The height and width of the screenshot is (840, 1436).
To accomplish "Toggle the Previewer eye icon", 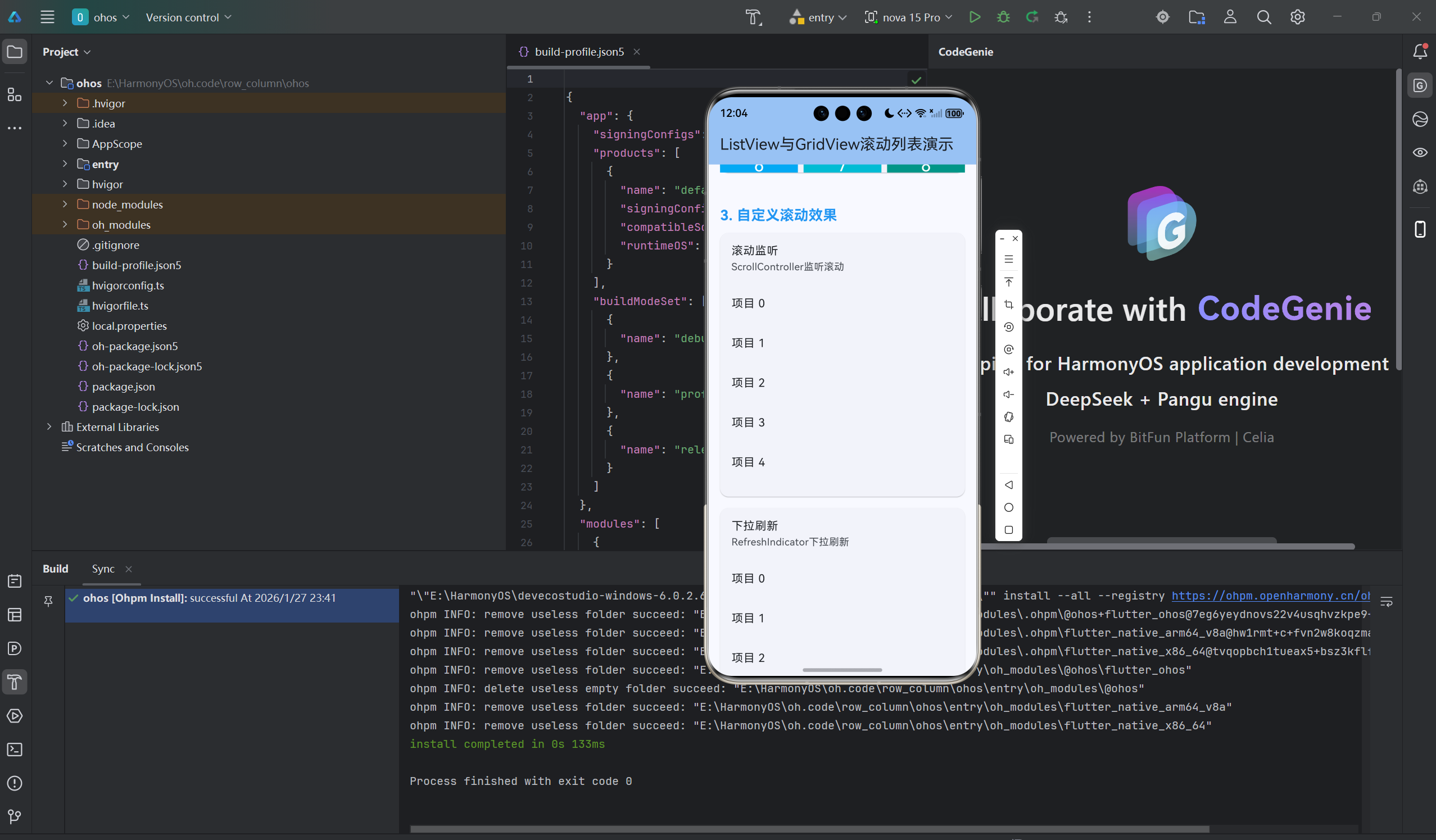I will tap(1420, 153).
